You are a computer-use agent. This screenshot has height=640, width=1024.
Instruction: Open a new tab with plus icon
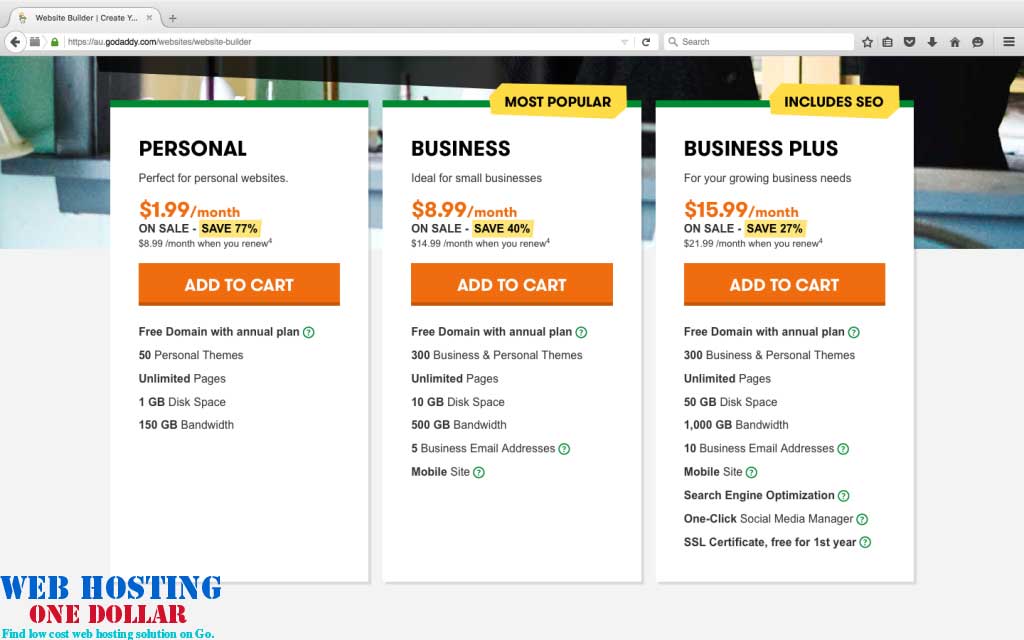[x=172, y=18]
